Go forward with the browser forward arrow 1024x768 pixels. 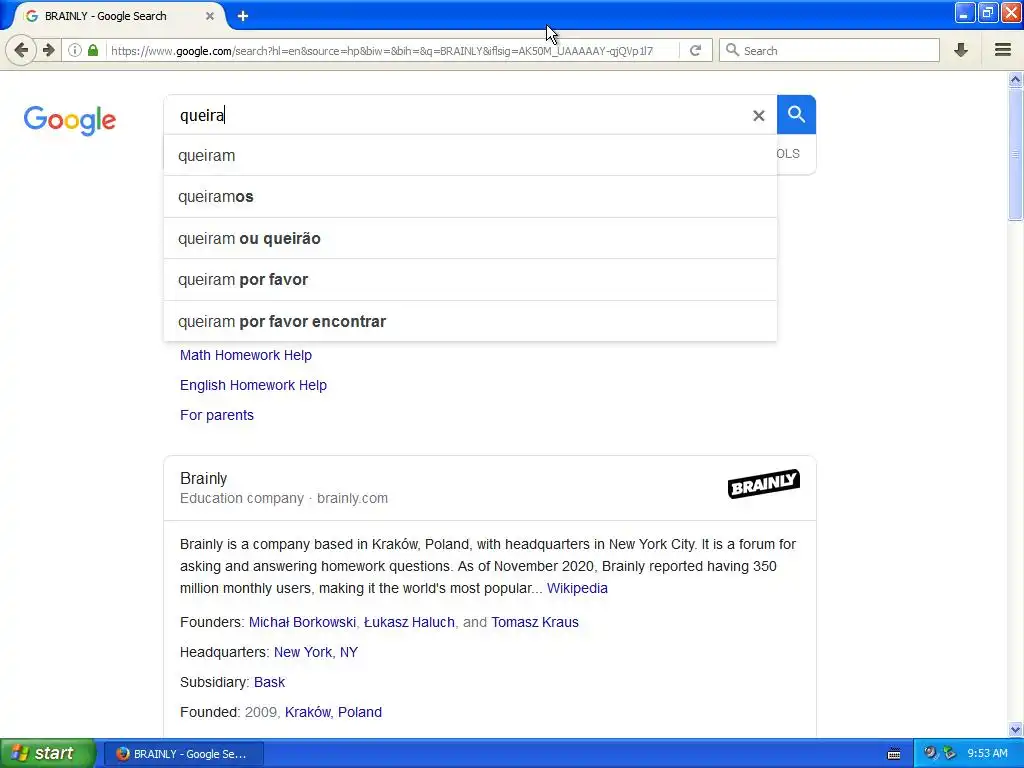(x=48, y=50)
